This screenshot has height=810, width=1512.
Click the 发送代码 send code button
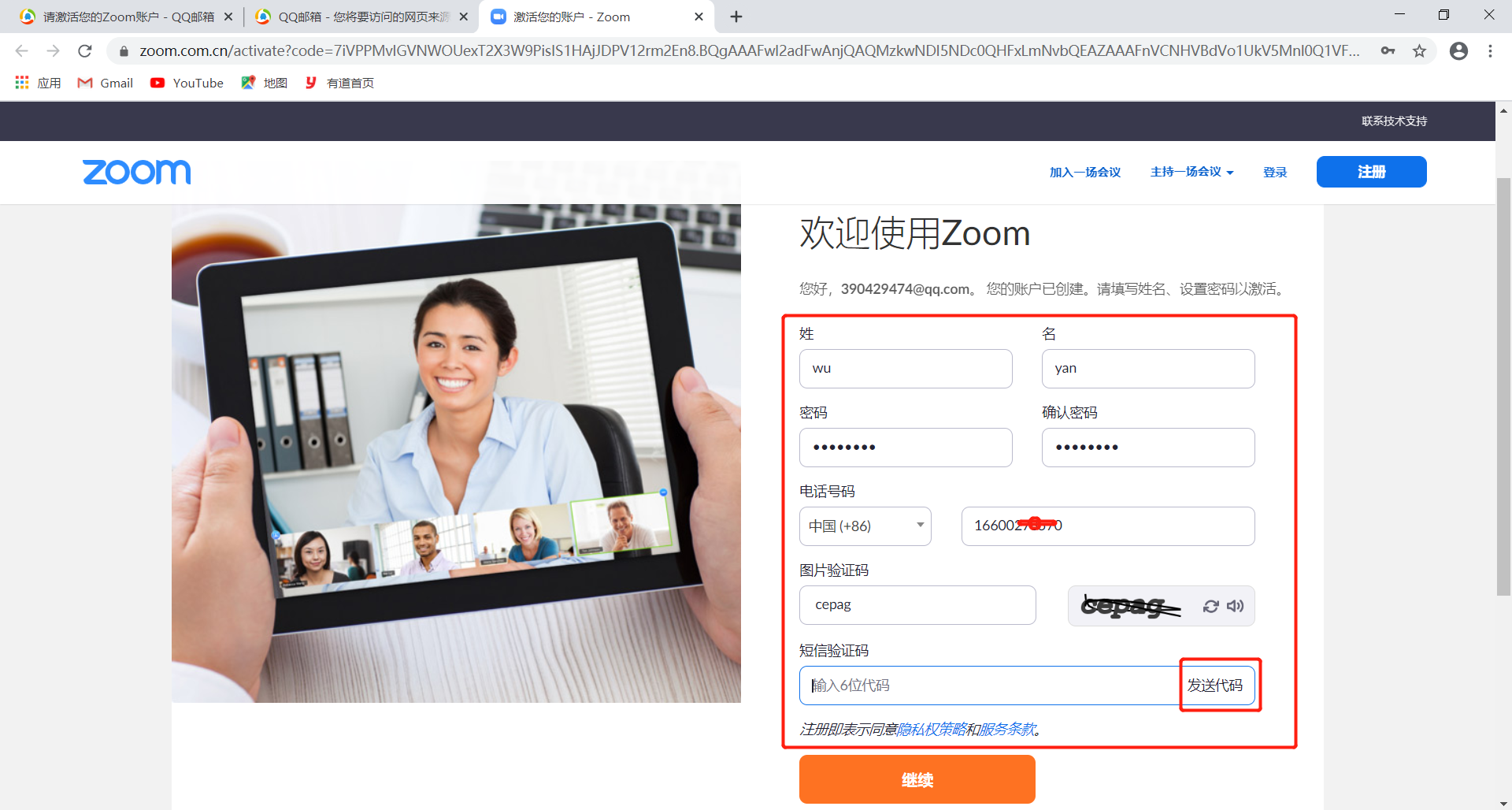(1215, 686)
